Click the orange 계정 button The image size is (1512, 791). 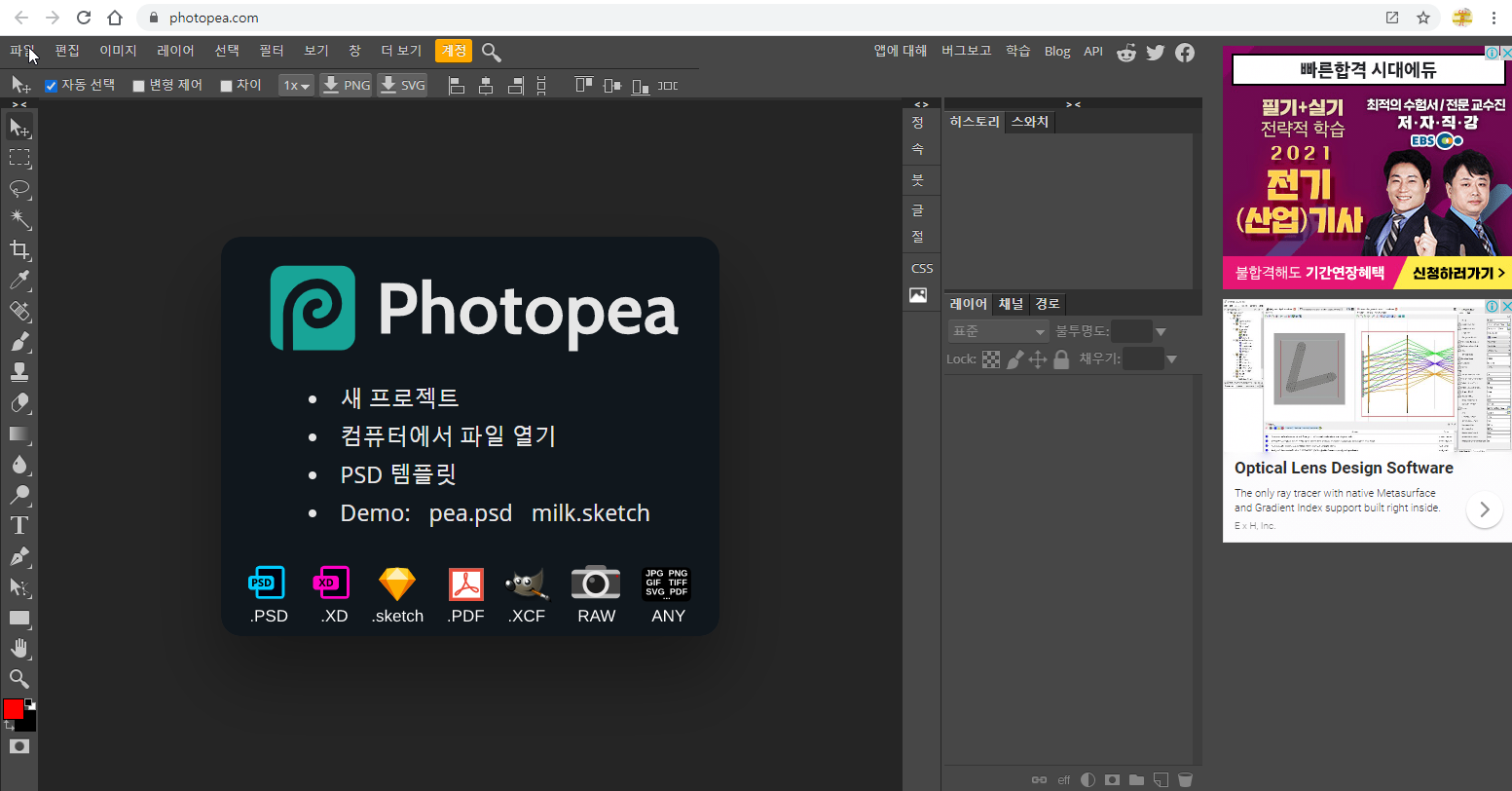pos(454,51)
